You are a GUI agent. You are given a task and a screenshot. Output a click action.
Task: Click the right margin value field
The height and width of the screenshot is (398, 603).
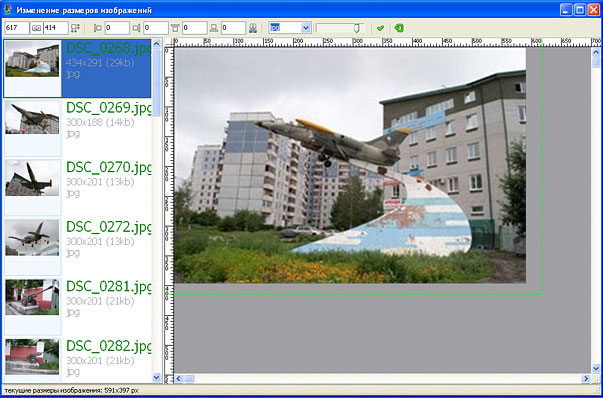(x=156, y=28)
